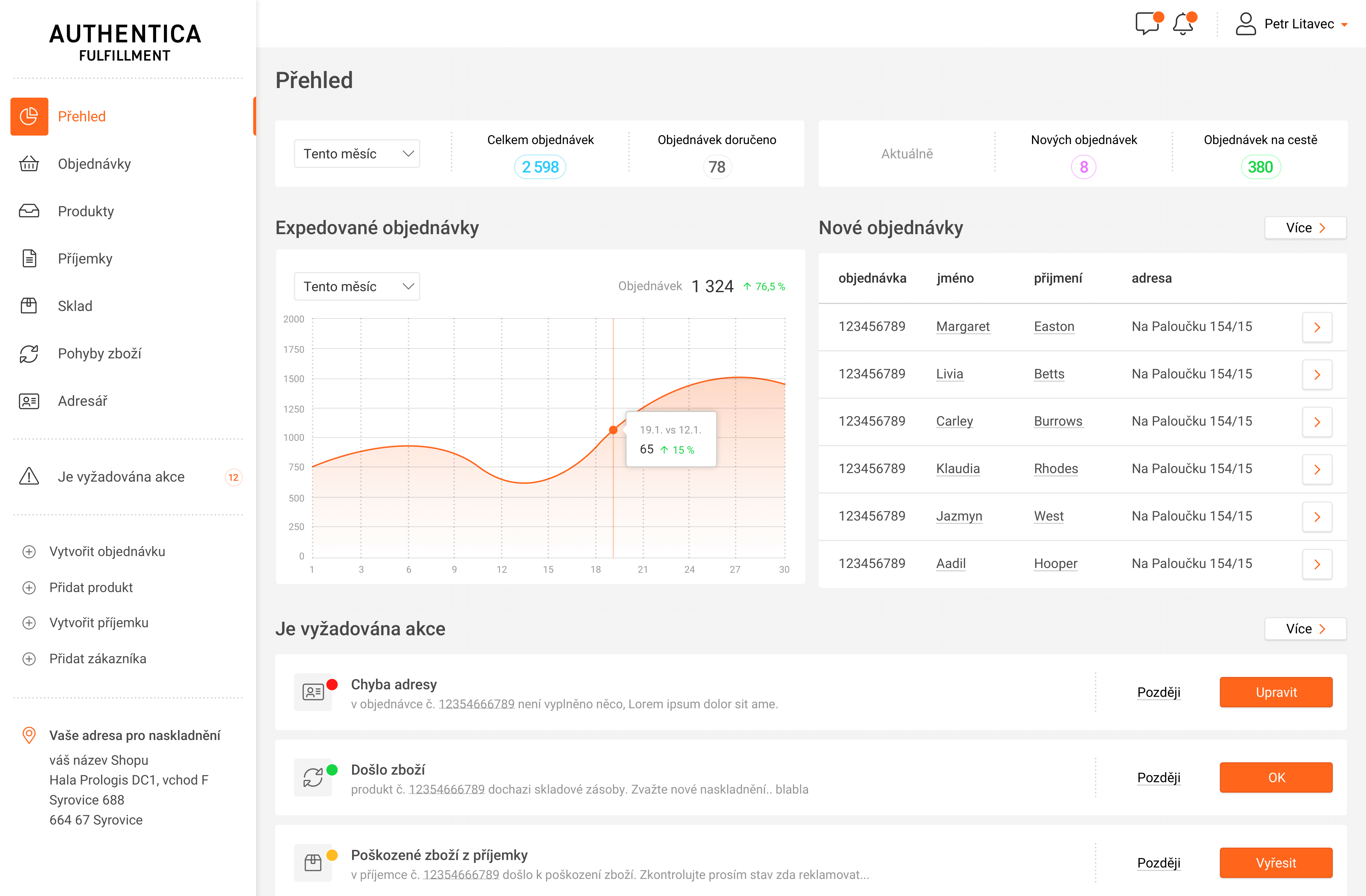Click the location pin icon for warehouse address
This screenshot has width=1366, height=896.
click(x=29, y=735)
